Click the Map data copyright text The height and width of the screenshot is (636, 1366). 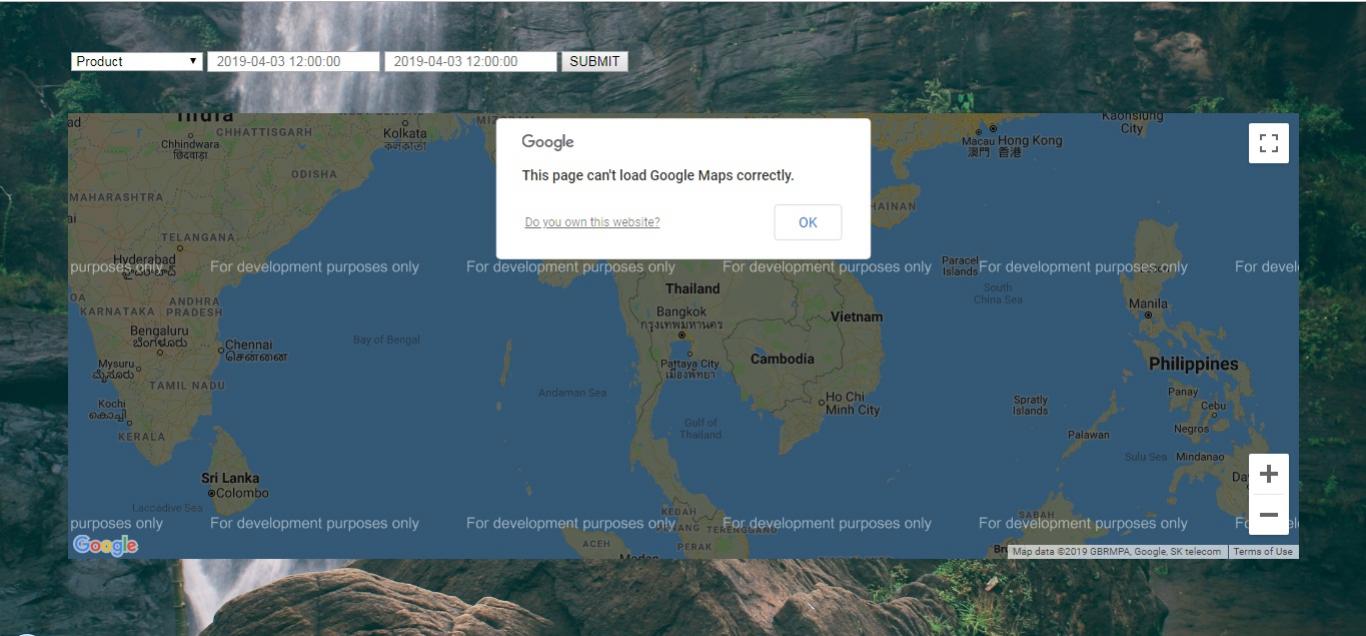1117,551
